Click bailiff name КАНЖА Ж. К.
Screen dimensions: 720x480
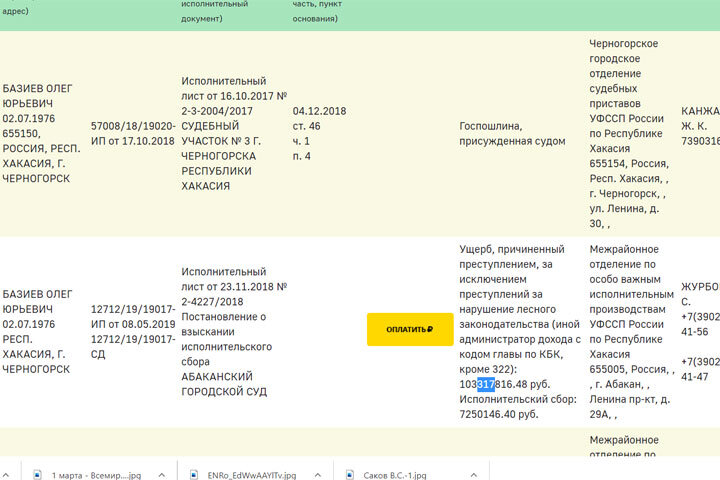tap(700, 119)
